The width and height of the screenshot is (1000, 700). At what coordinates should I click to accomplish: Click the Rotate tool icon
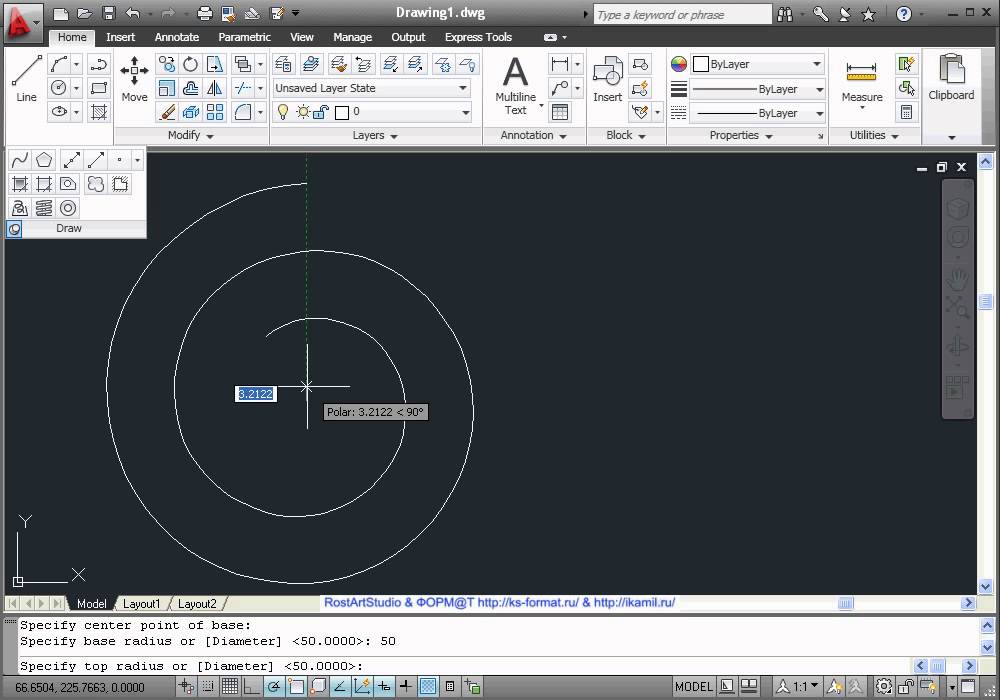pyautogui.click(x=190, y=64)
